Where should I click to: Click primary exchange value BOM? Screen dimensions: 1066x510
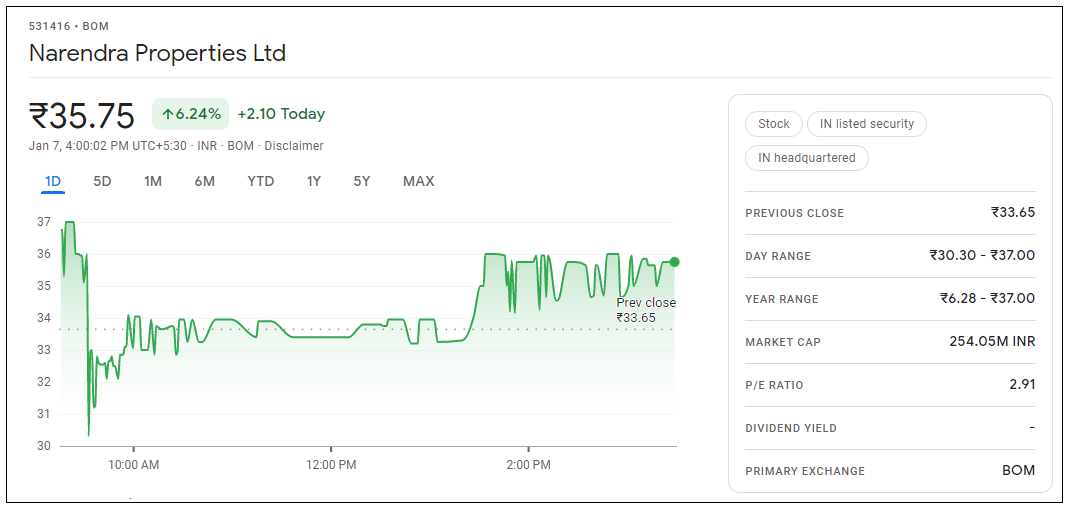[1018, 471]
